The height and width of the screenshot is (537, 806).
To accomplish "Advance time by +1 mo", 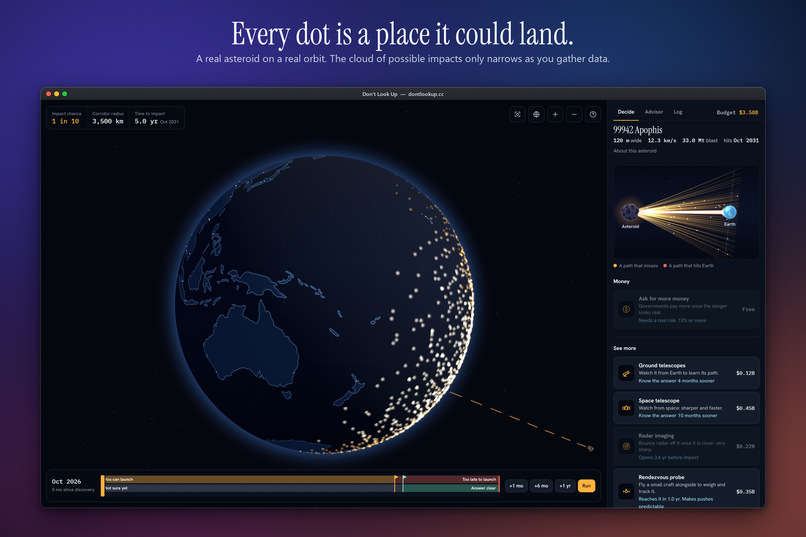I will pos(516,486).
